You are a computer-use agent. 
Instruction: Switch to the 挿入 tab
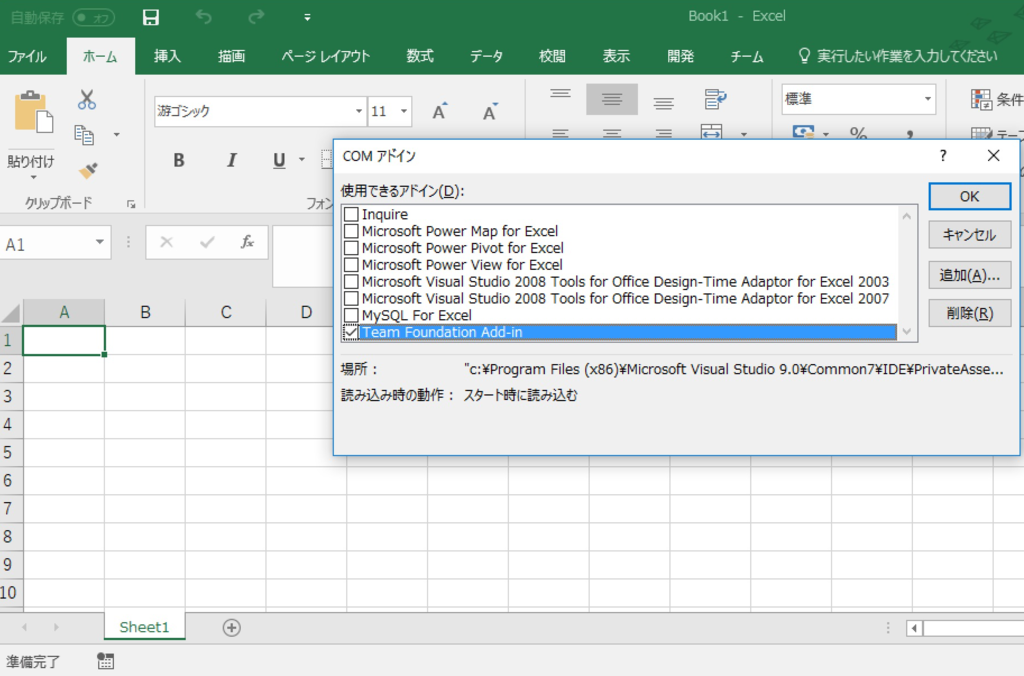[167, 57]
